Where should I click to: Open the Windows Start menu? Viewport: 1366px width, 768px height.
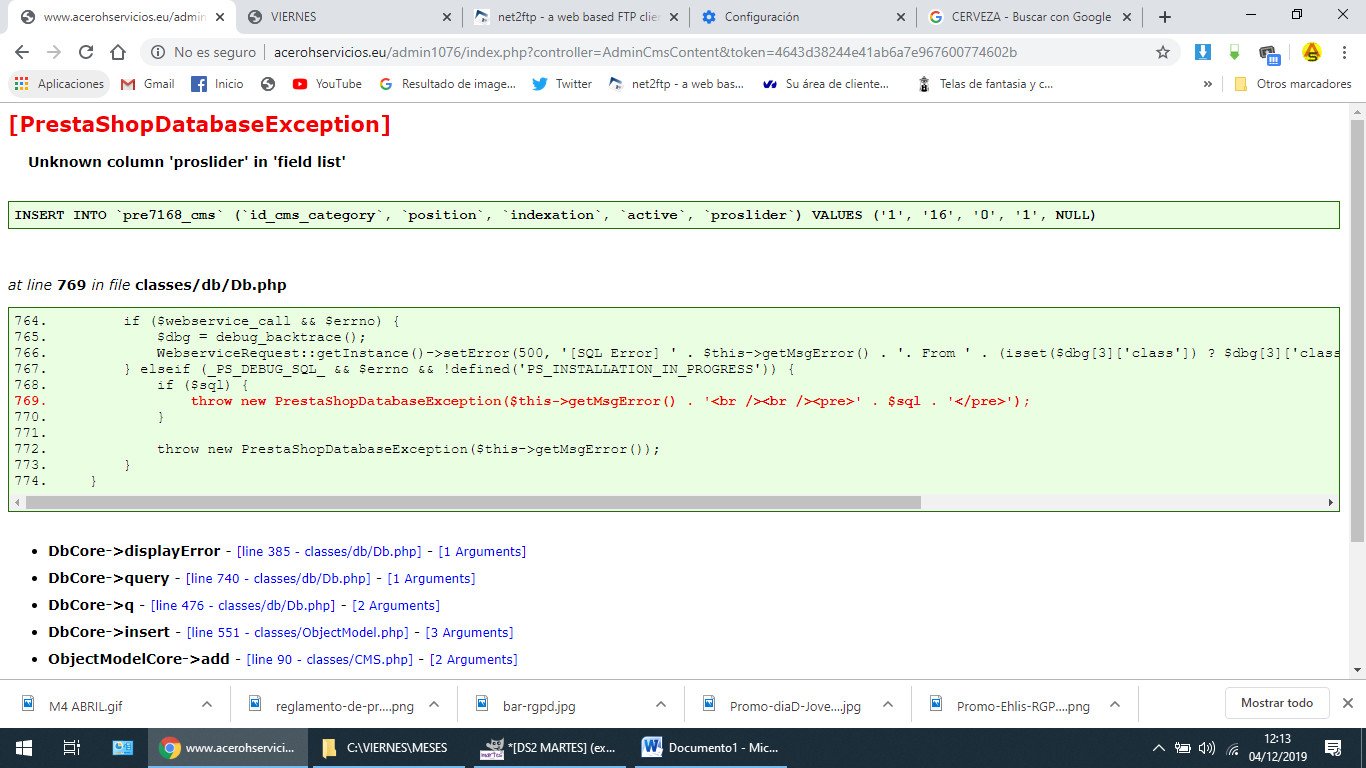tap(23, 747)
